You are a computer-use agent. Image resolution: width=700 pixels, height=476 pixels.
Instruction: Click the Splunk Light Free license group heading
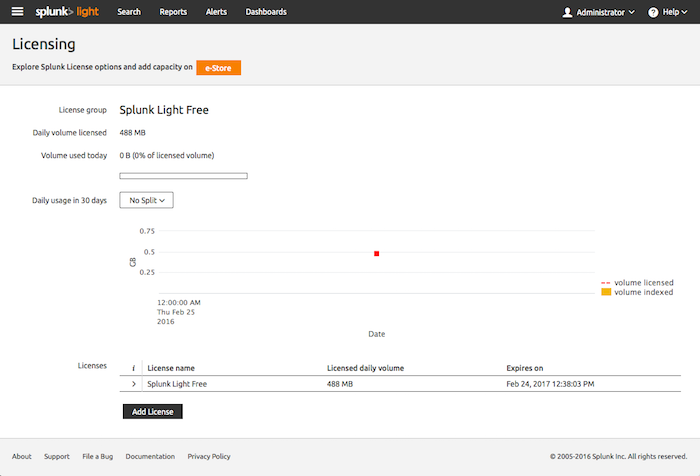pyautogui.click(x=164, y=110)
